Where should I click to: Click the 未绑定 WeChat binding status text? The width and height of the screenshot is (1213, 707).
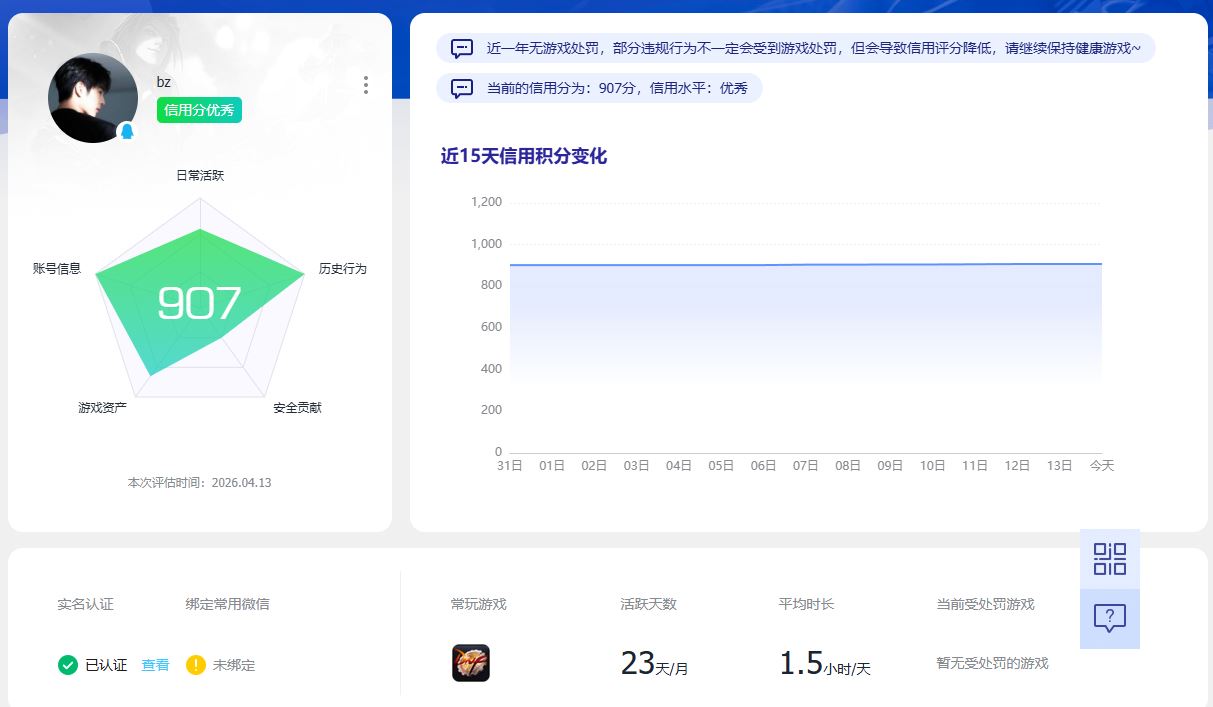[234, 665]
